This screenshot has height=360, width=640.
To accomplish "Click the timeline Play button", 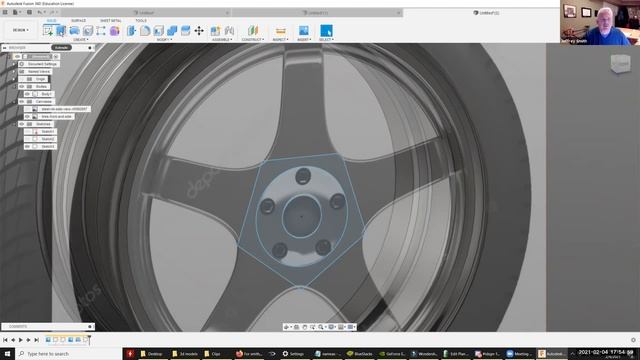I will click(x=20, y=340).
